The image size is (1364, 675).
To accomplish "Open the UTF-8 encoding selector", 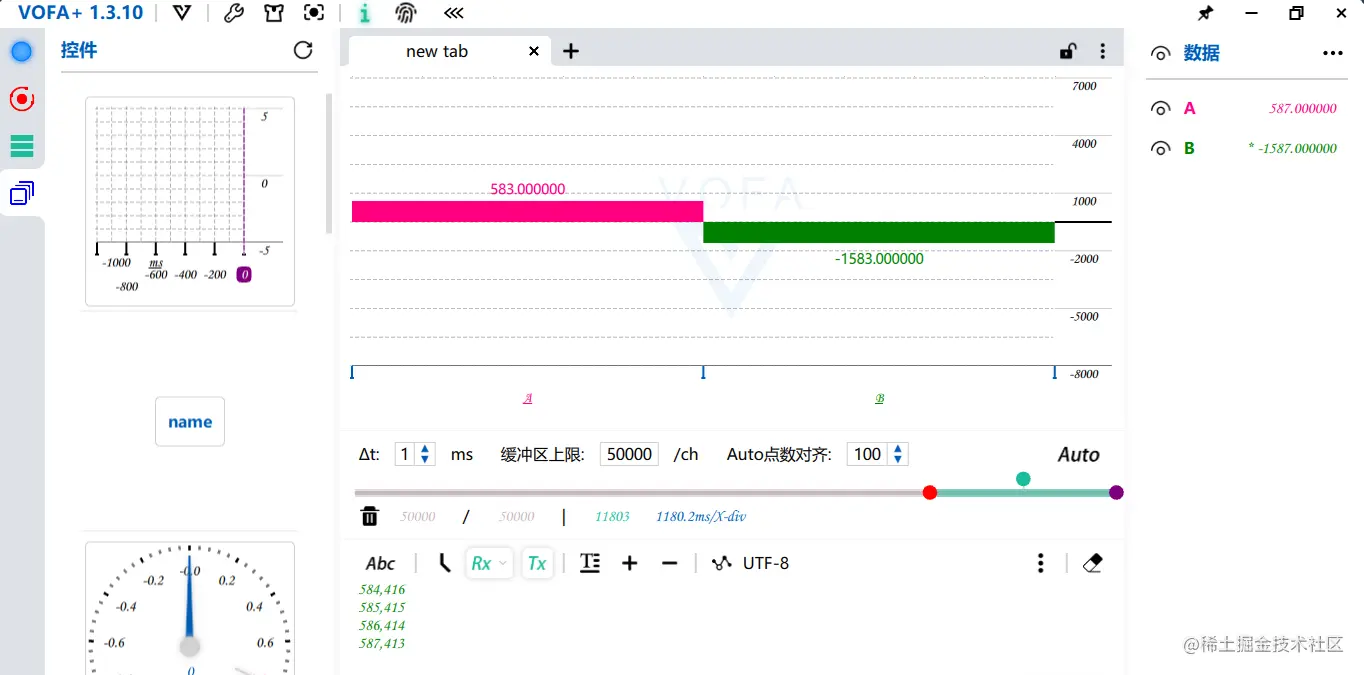I will (750, 563).
